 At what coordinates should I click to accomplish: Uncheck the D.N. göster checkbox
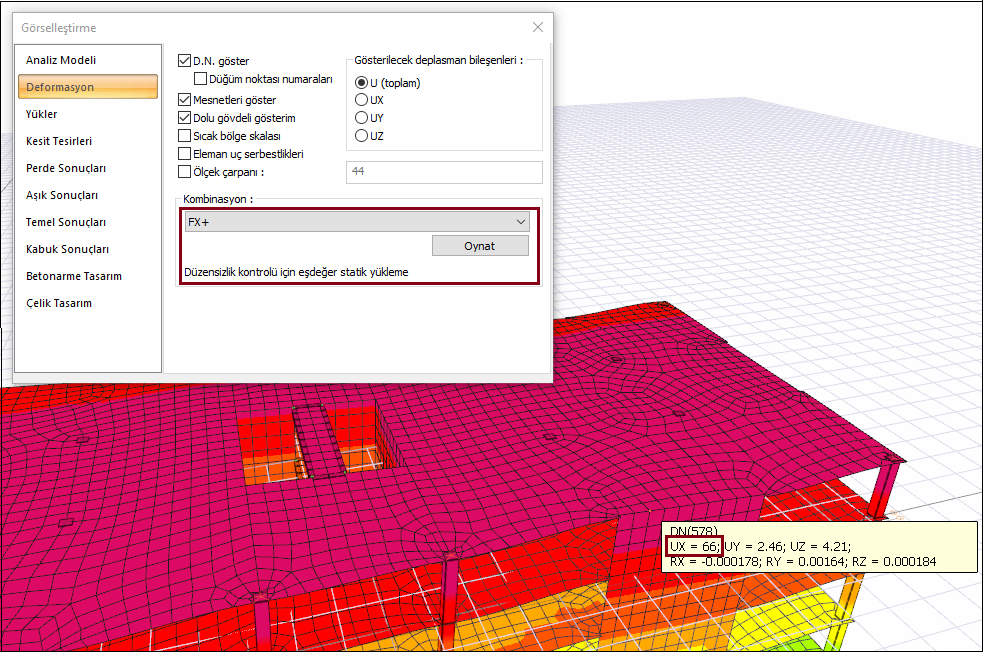coord(184,61)
